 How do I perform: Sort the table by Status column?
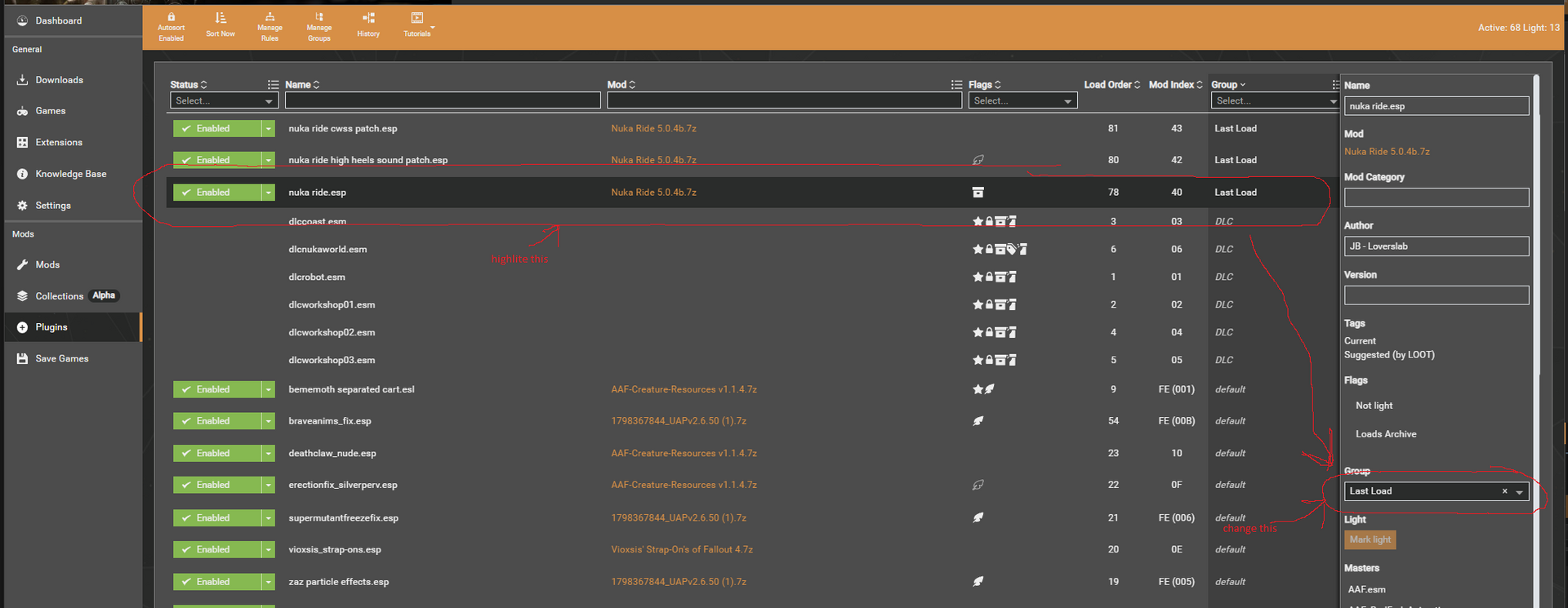tap(189, 85)
